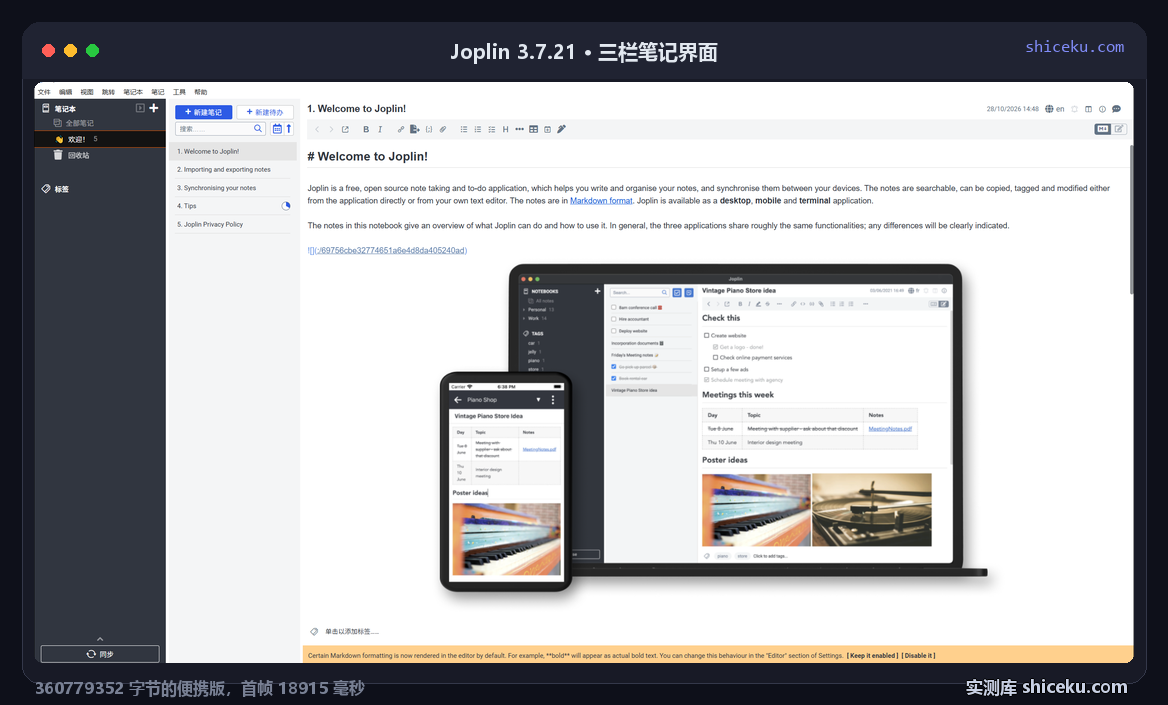Open the 视图 menu
The height and width of the screenshot is (705, 1168).
point(87,92)
